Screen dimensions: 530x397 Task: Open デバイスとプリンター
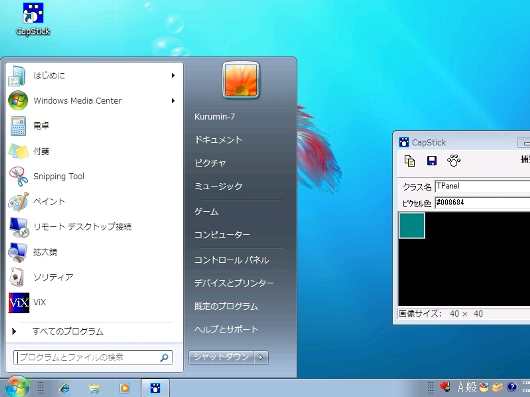pyautogui.click(x=234, y=283)
